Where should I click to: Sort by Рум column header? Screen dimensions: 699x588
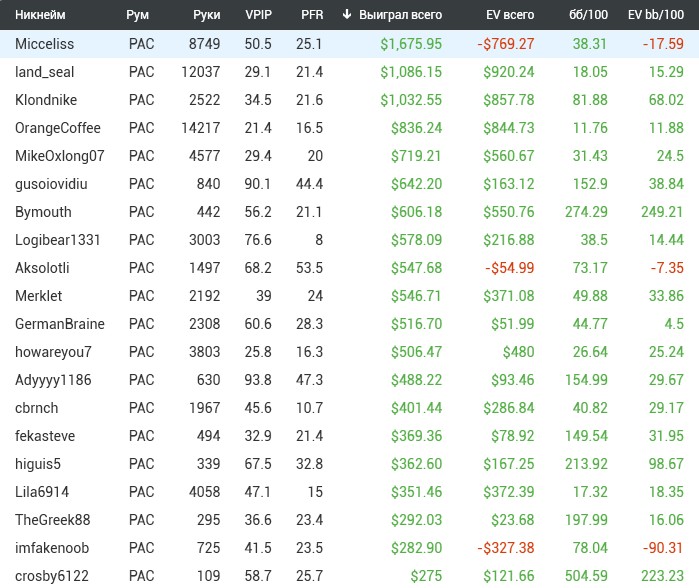tap(137, 15)
